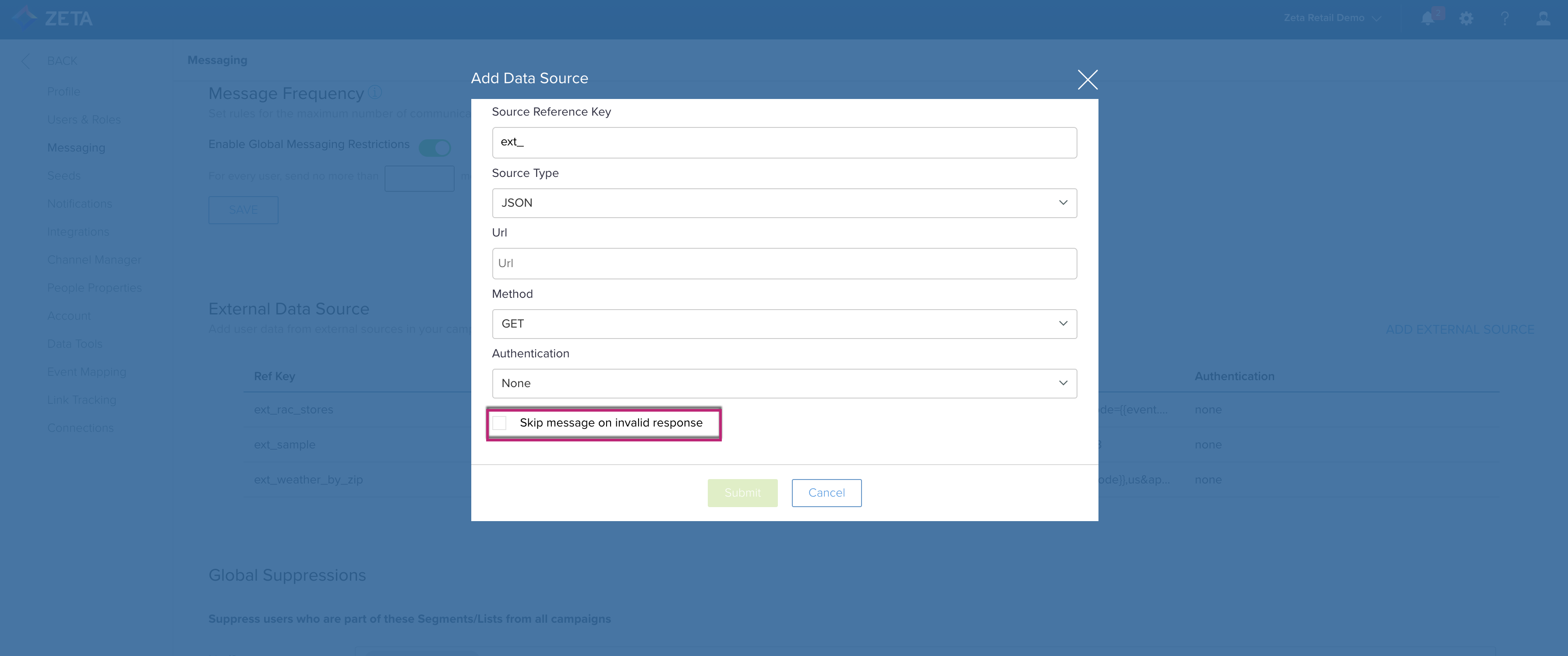Click the Url input field
Viewport: 1568px width, 656px height.
(784, 264)
